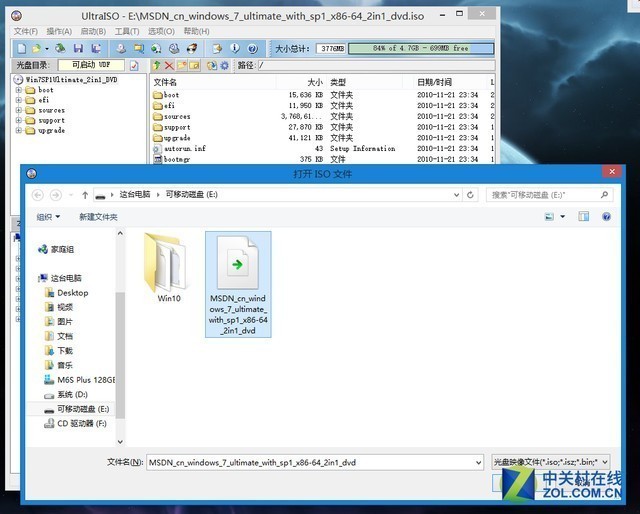Click the green up-folder icon beside the path
Image resolution: width=640 pixels, height=514 pixels.
(158, 66)
